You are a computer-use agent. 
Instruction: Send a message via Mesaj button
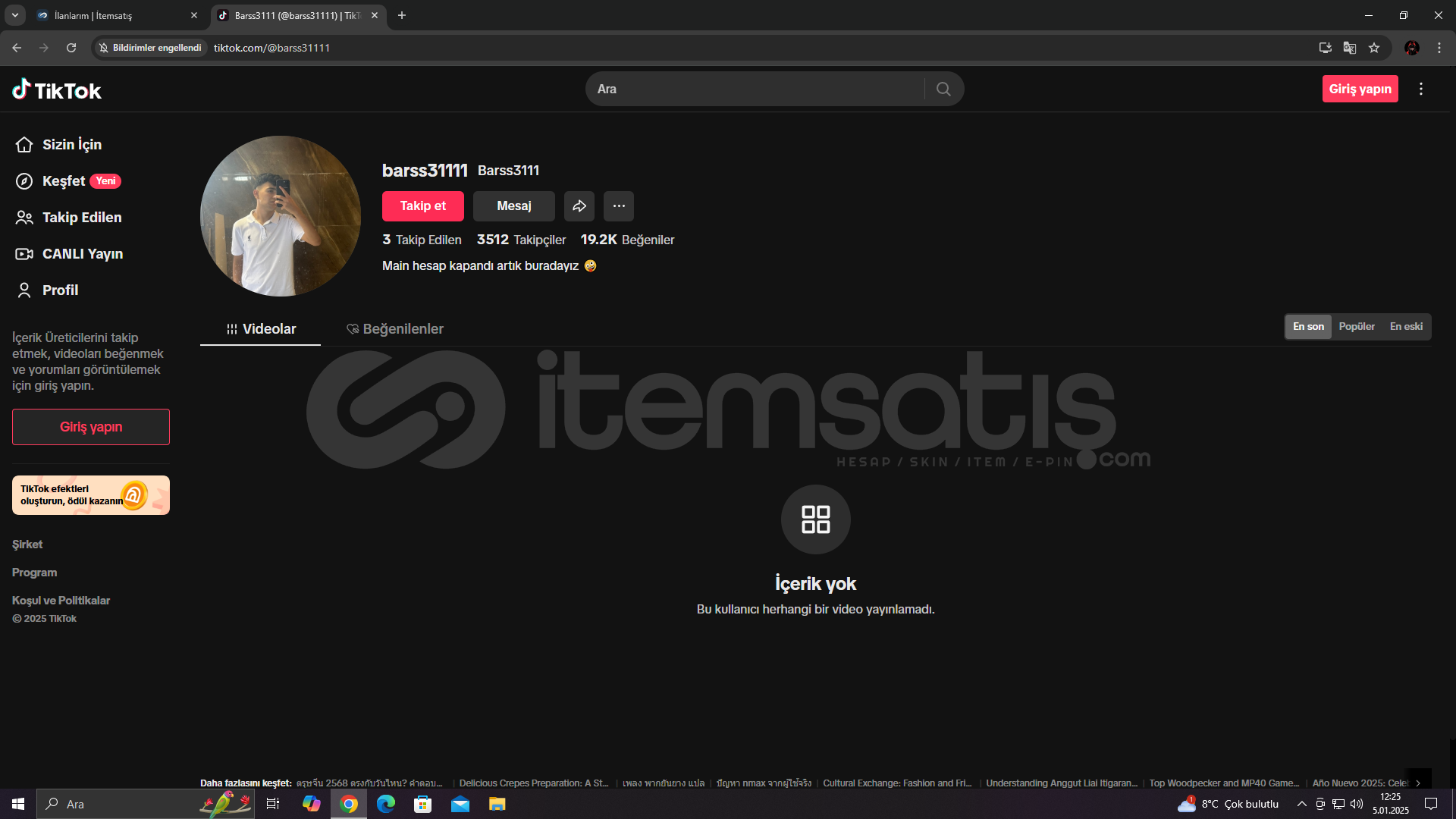tap(514, 206)
